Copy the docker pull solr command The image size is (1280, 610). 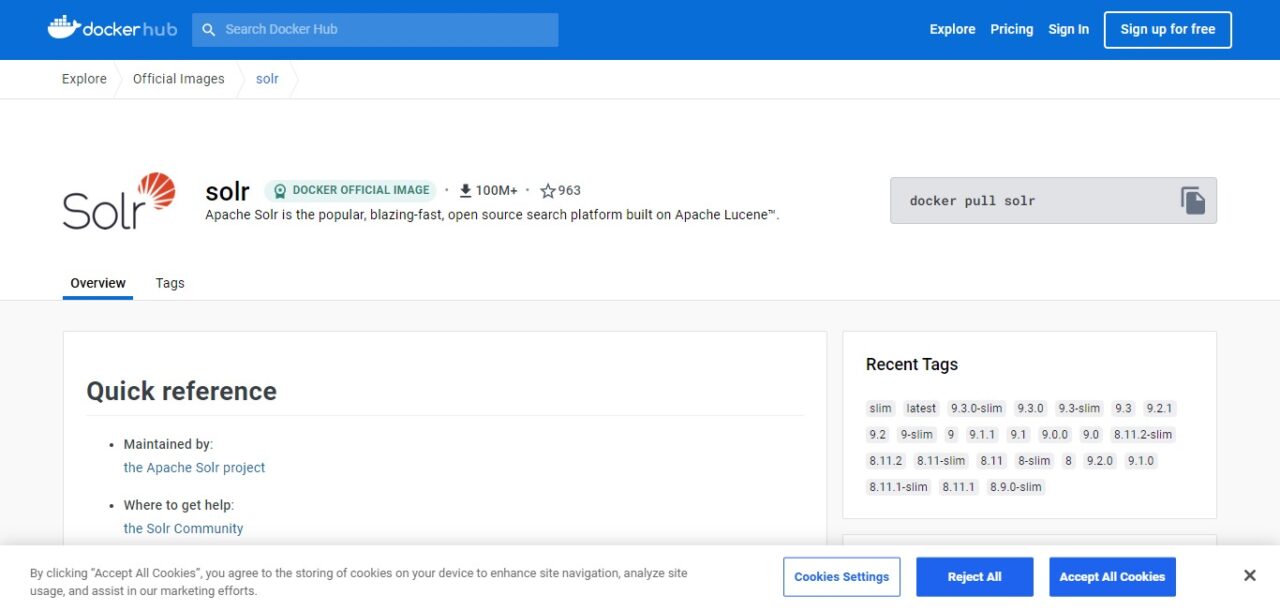1192,201
